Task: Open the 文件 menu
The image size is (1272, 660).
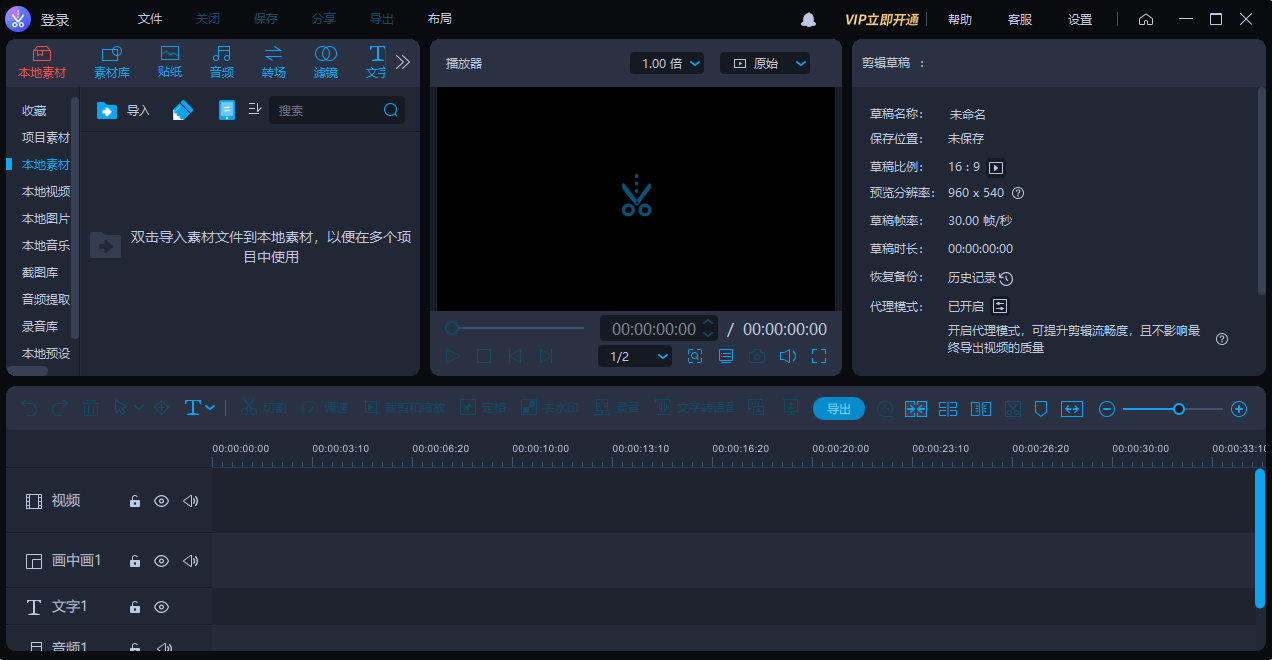Action: (x=150, y=19)
